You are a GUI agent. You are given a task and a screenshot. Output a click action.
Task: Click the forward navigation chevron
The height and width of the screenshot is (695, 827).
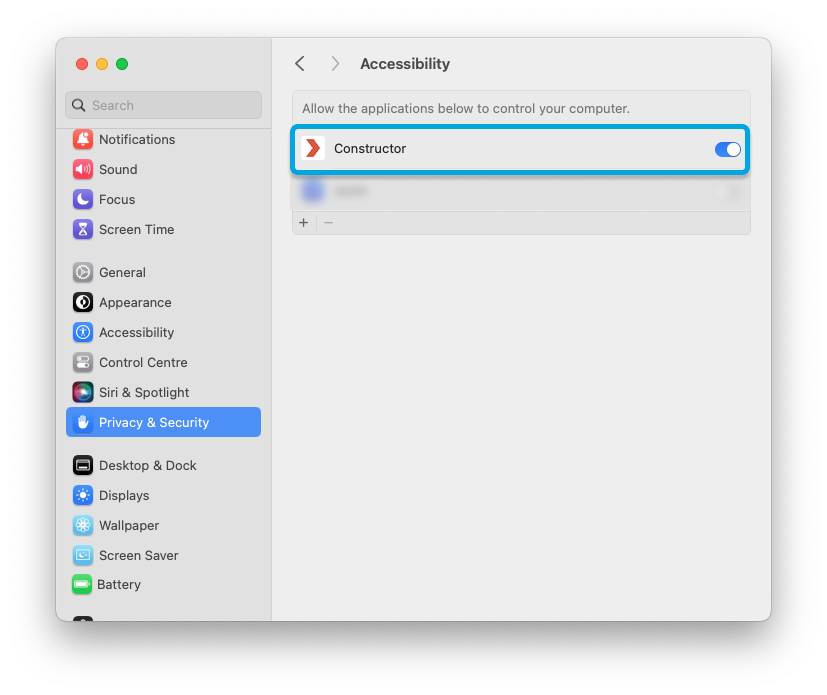point(335,63)
